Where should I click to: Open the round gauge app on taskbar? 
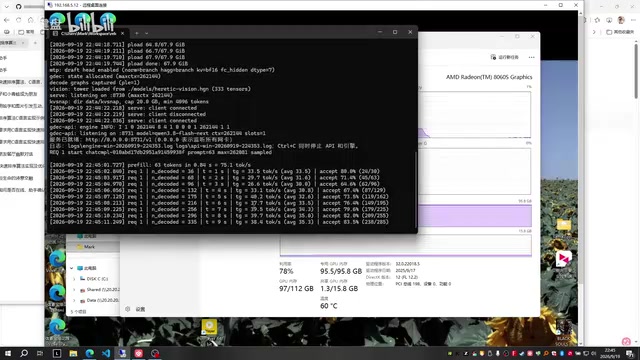(x=155, y=353)
